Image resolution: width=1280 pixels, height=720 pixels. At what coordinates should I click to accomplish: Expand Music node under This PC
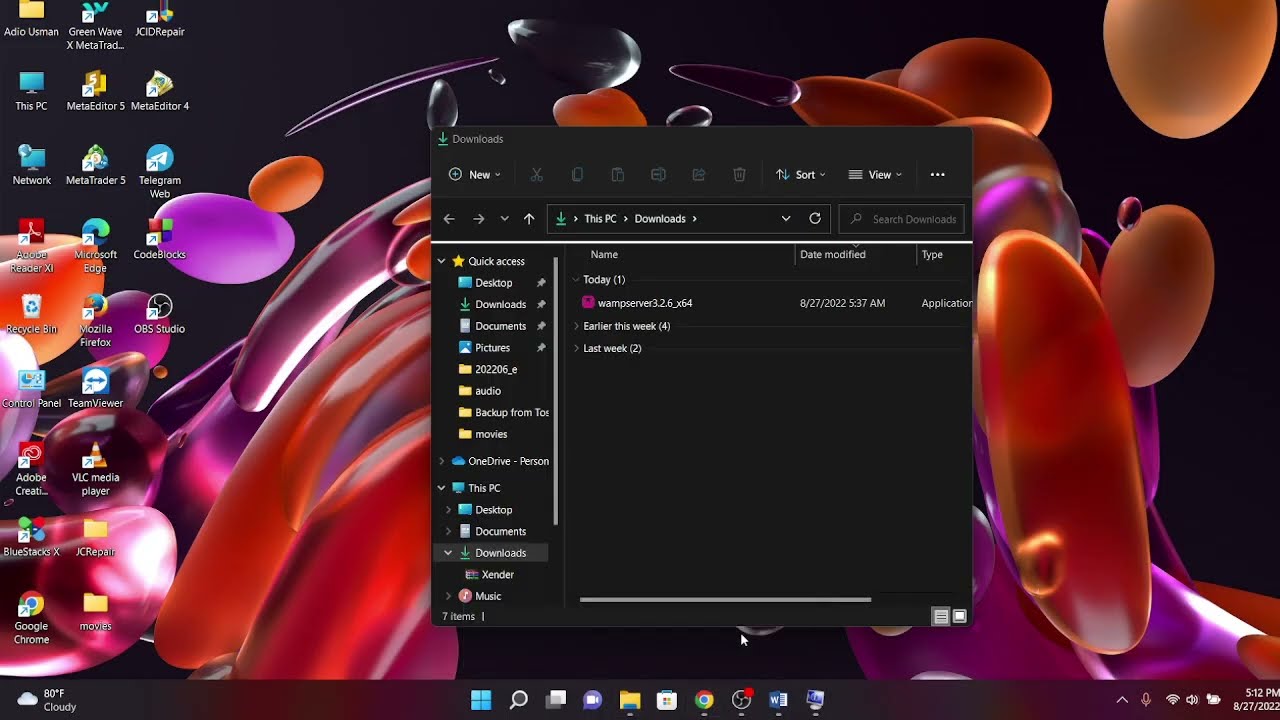tap(448, 596)
